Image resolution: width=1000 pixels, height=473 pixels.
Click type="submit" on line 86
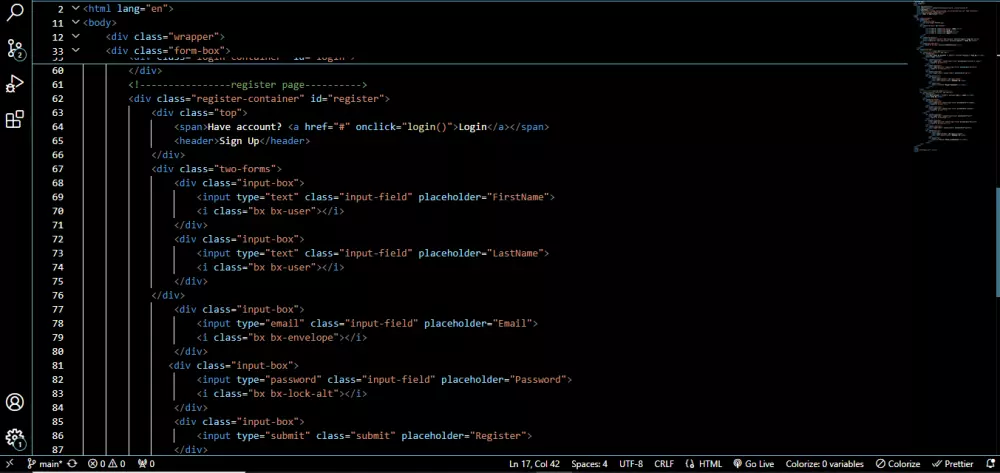click(274, 435)
